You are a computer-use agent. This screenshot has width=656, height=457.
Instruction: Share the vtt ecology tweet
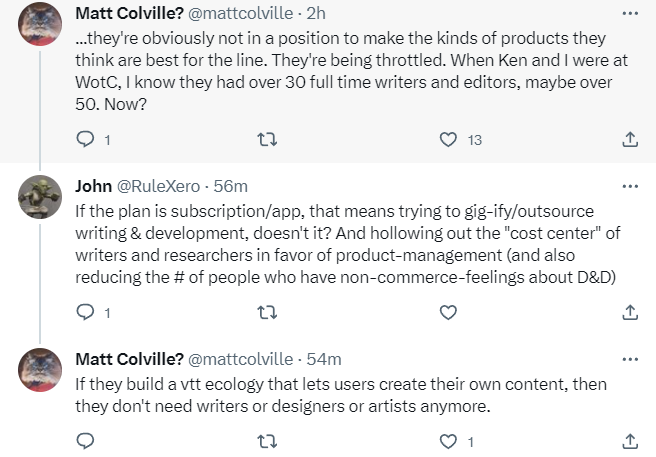pyautogui.click(x=630, y=439)
